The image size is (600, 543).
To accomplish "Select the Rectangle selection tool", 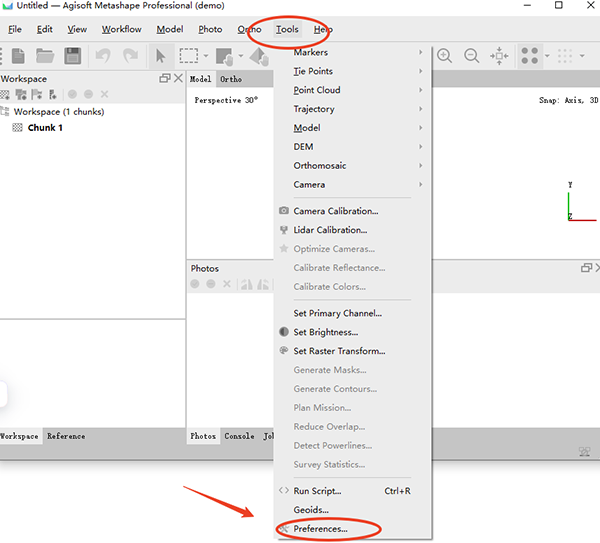I will pyautogui.click(x=189, y=56).
